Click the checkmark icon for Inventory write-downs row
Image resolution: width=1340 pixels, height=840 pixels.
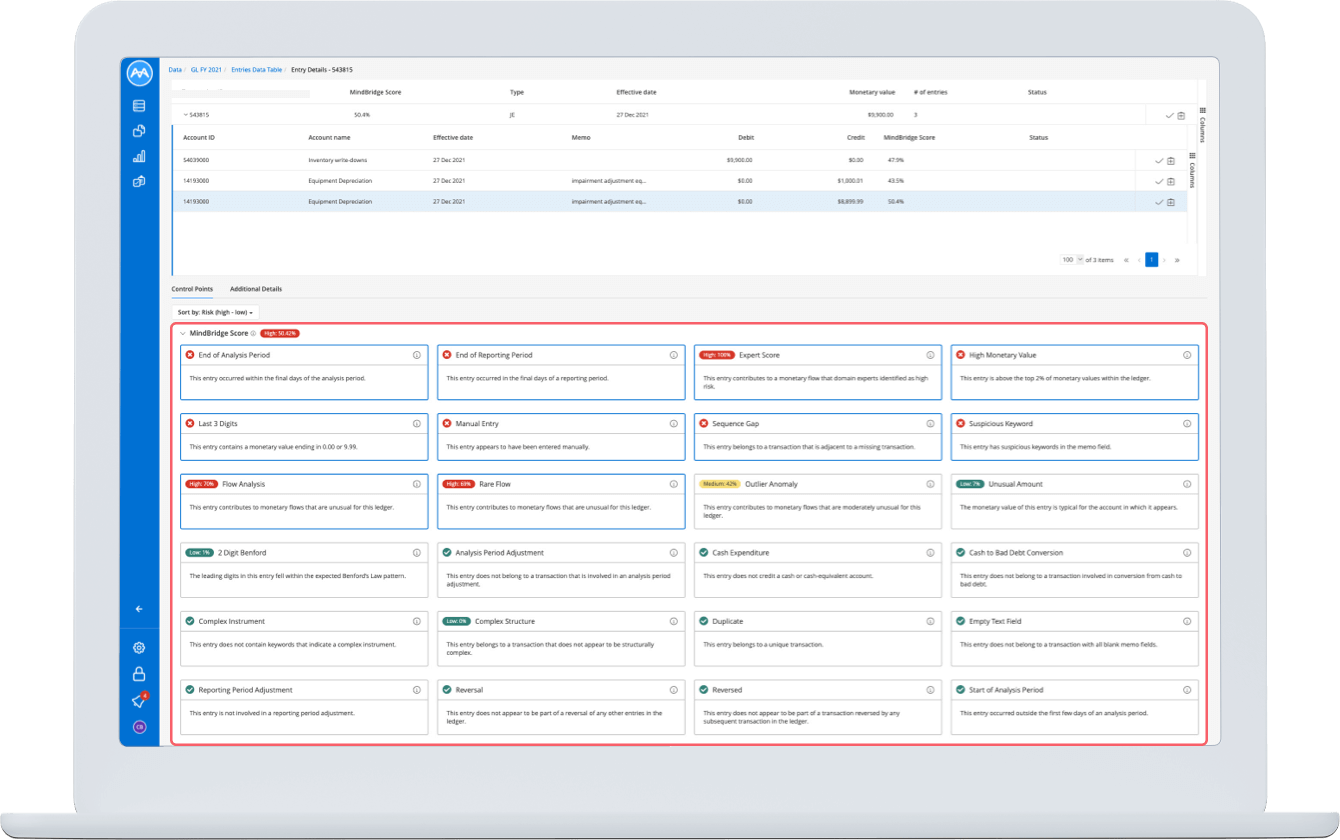[1159, 160]
